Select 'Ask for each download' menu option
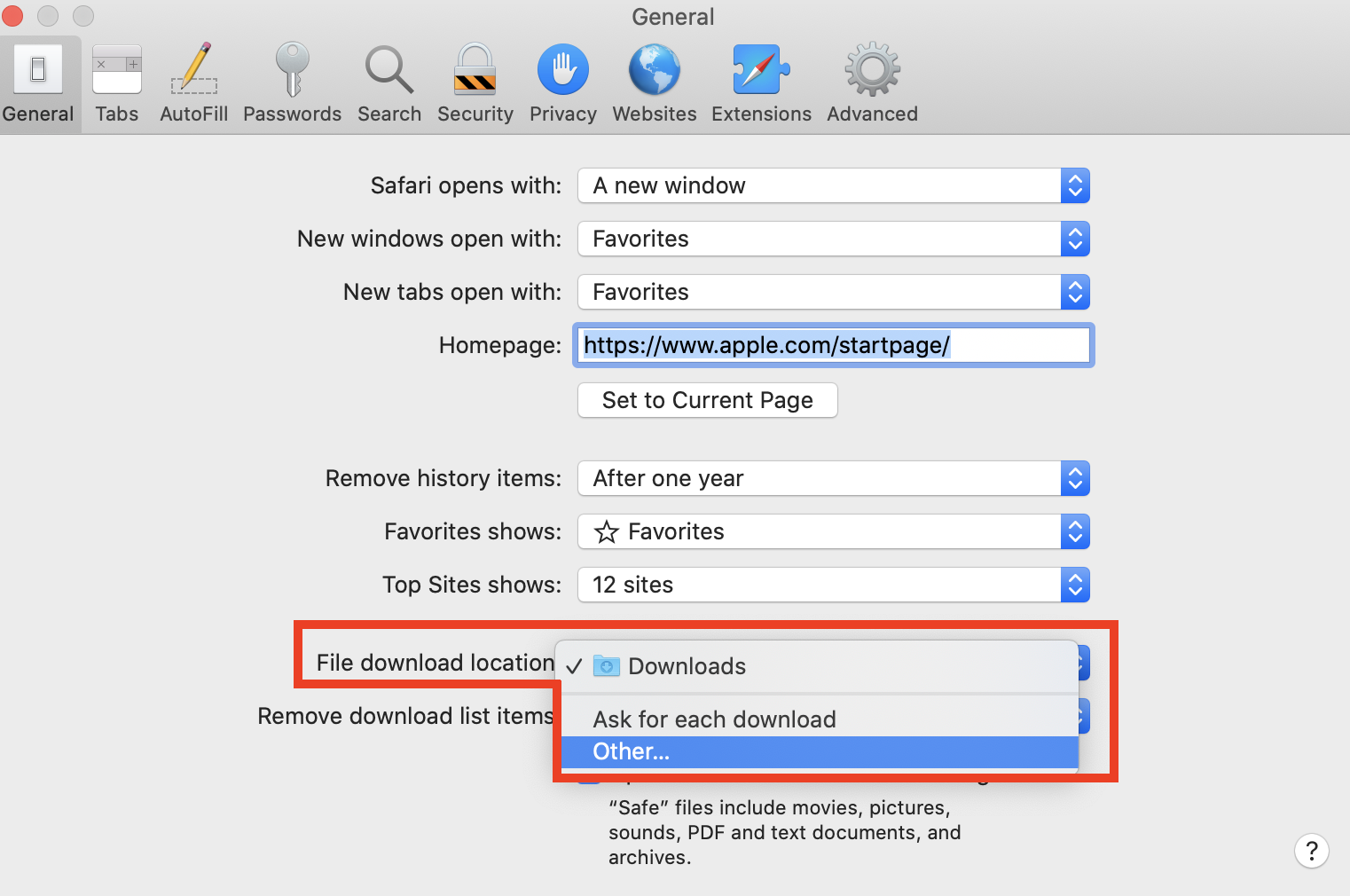Viewport: 1350px width, 896px height. click(x=820, y=719)
